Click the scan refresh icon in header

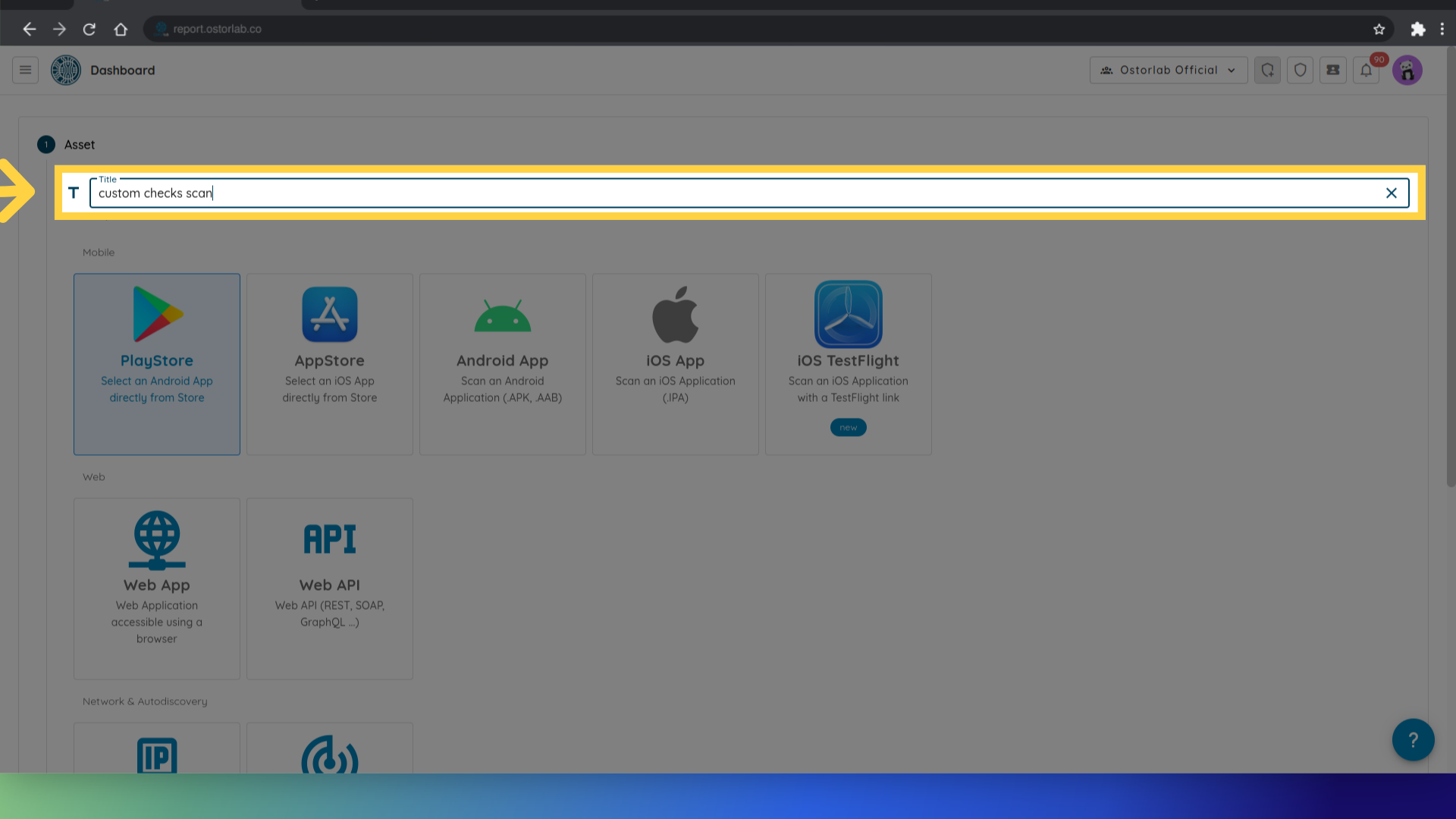click(x=1267, y=70)
